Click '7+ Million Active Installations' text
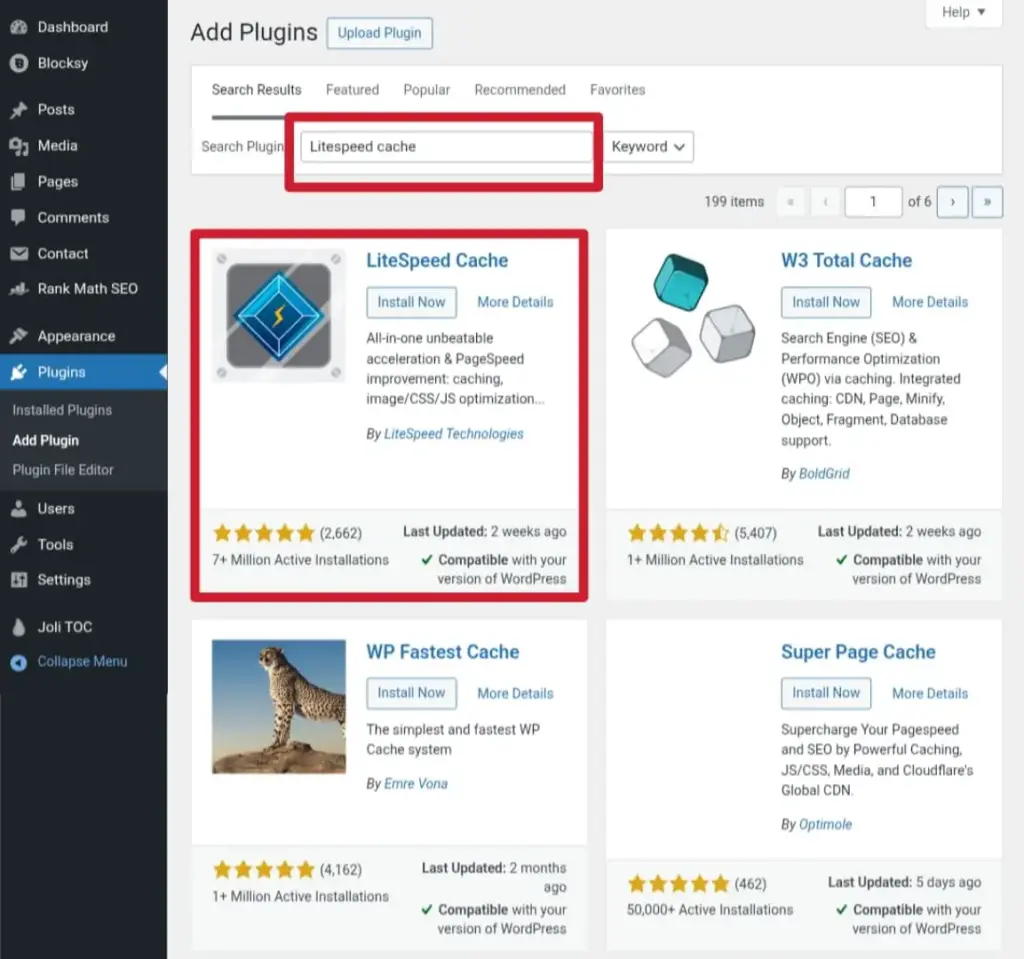 300,560
